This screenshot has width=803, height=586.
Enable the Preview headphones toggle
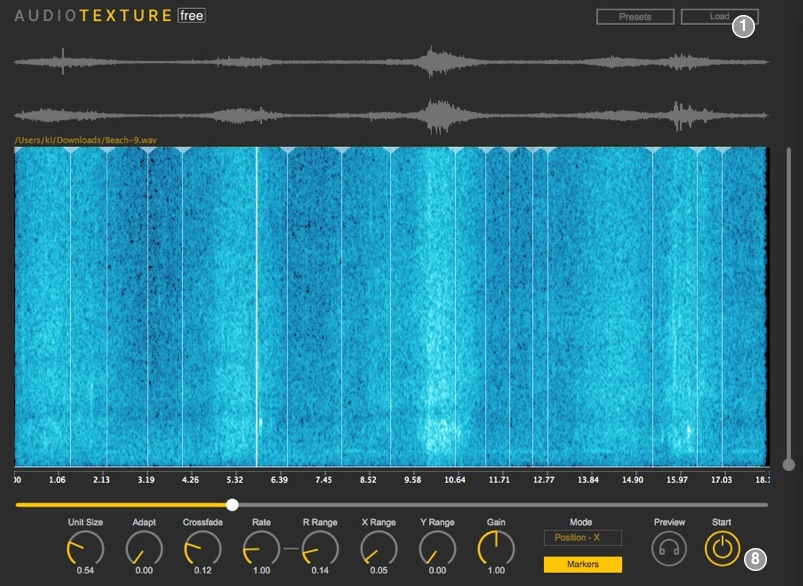669,549
